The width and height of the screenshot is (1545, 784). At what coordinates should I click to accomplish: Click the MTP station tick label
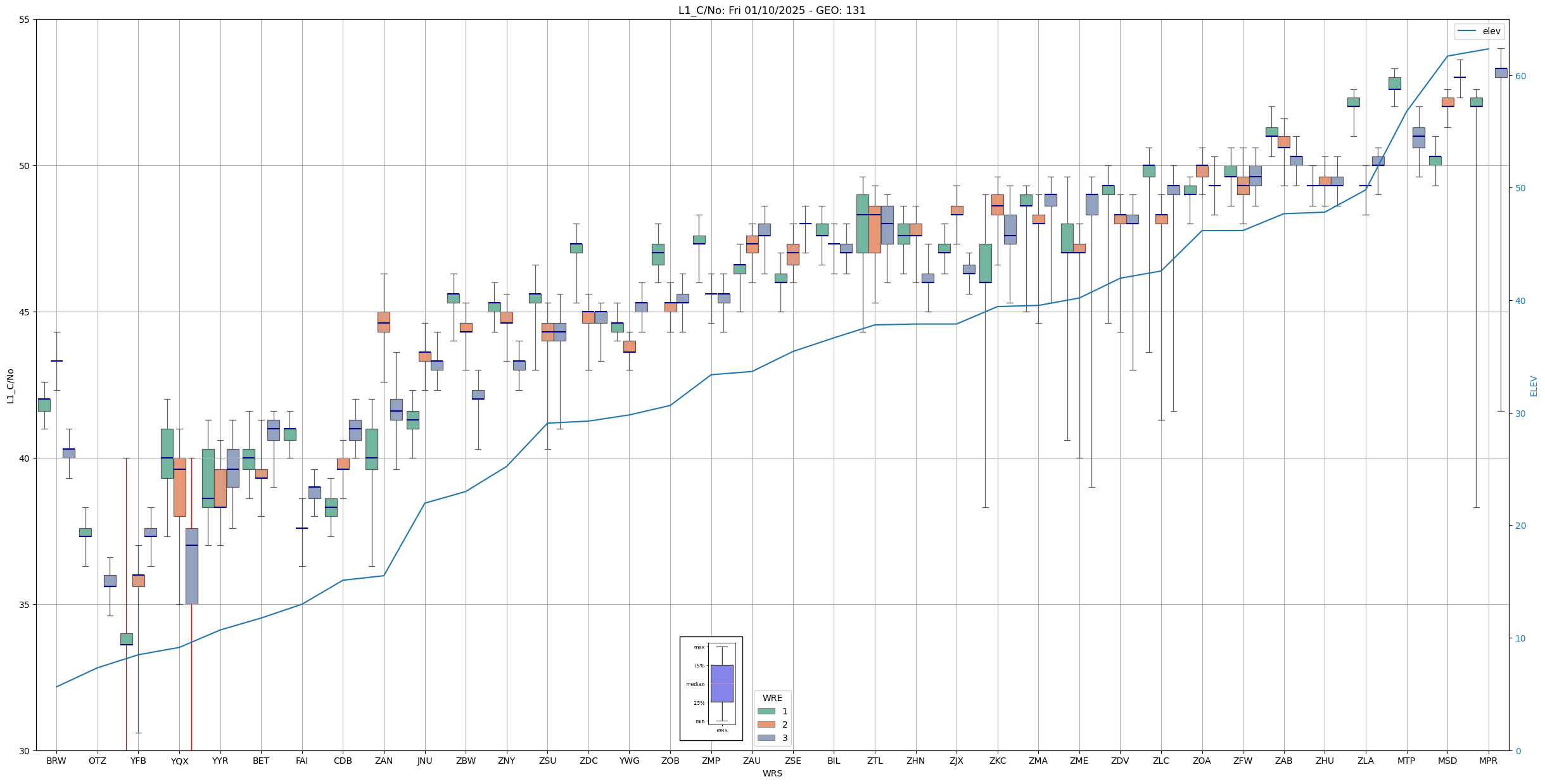coord(1406,761)
